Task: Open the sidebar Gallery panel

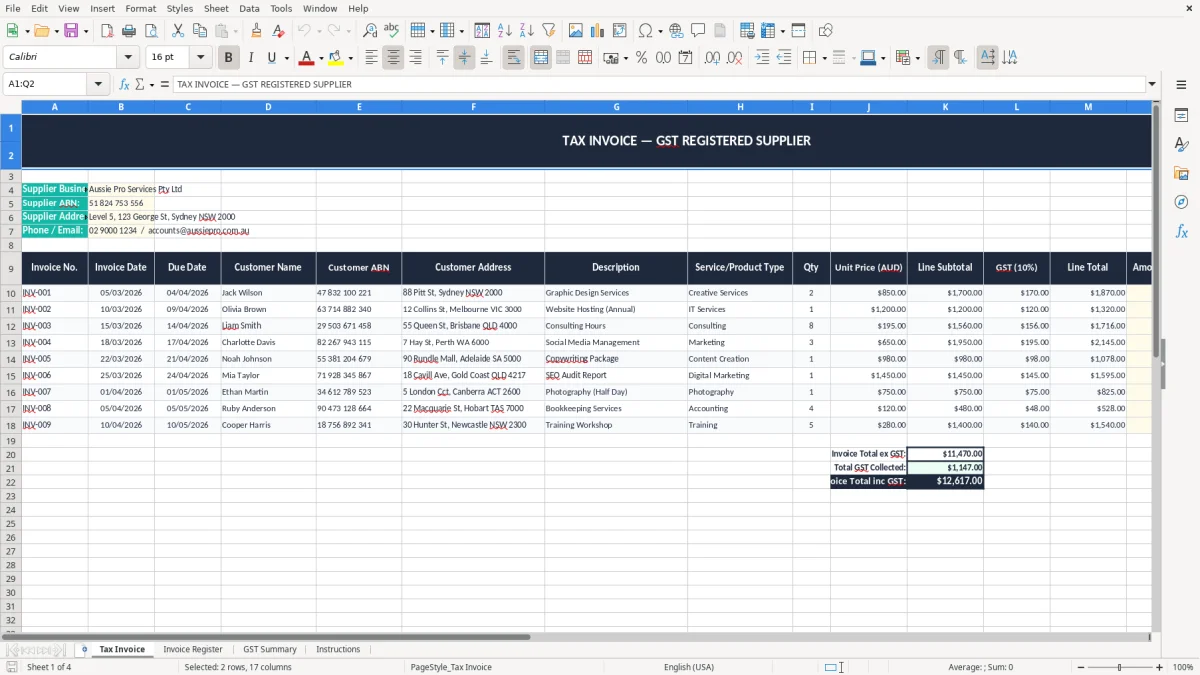Action: (x=1181, y=173)
